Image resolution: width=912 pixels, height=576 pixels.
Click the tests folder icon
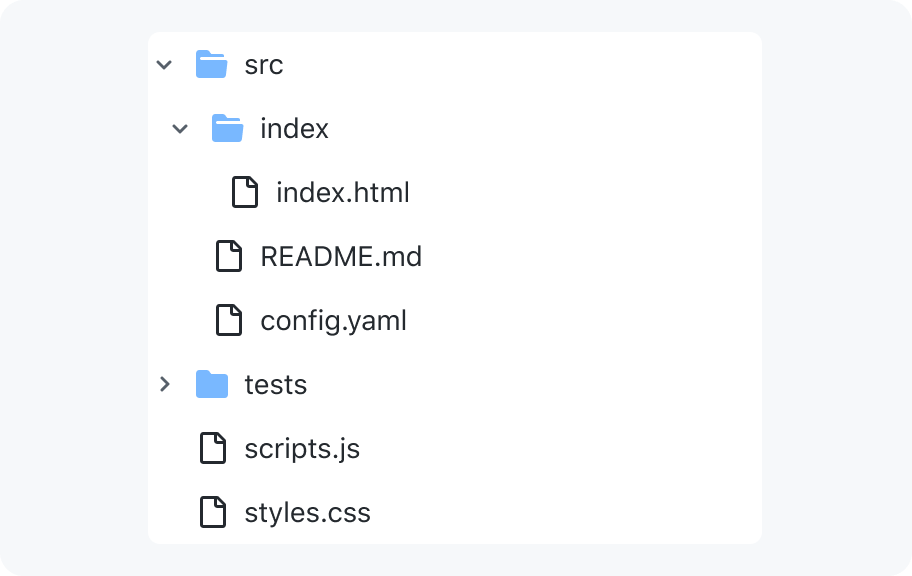pyautogui.click(x=212, y=384)
